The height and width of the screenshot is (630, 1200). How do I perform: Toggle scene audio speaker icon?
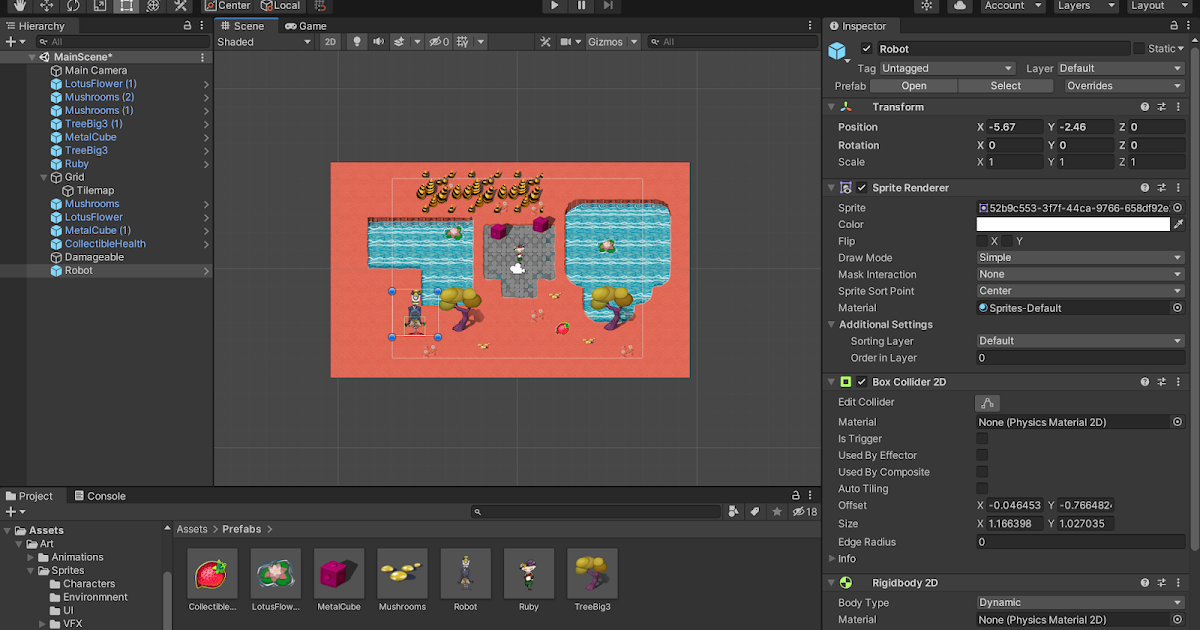point(378,42)
